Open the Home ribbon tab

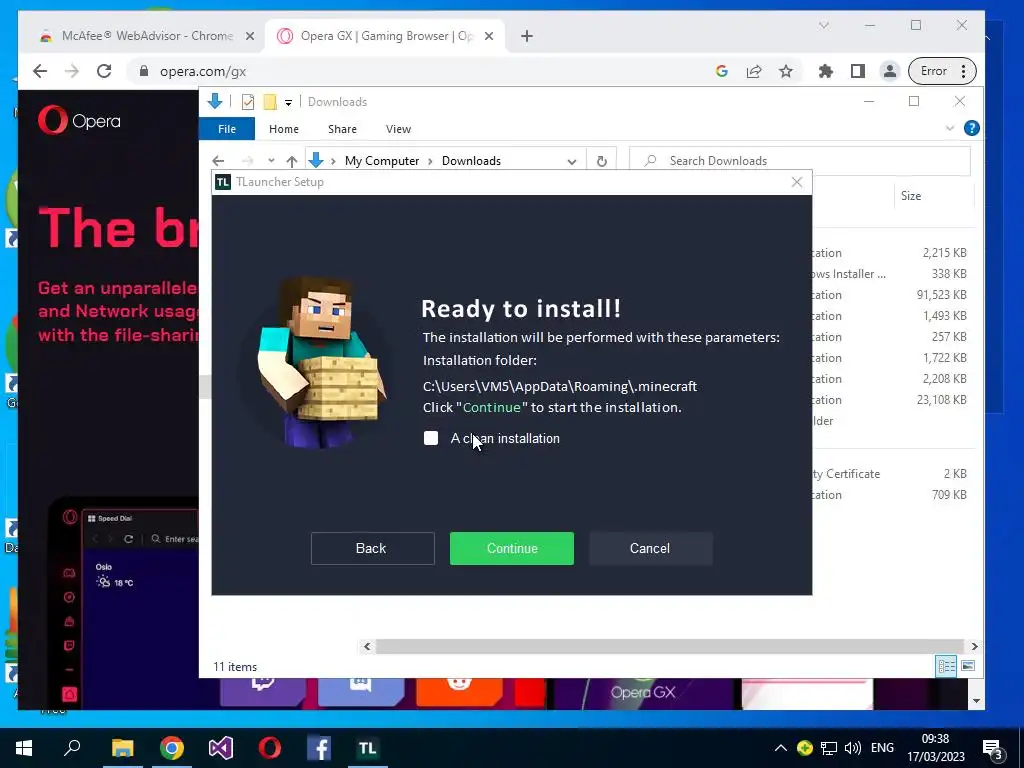click(x=283, y=129)
